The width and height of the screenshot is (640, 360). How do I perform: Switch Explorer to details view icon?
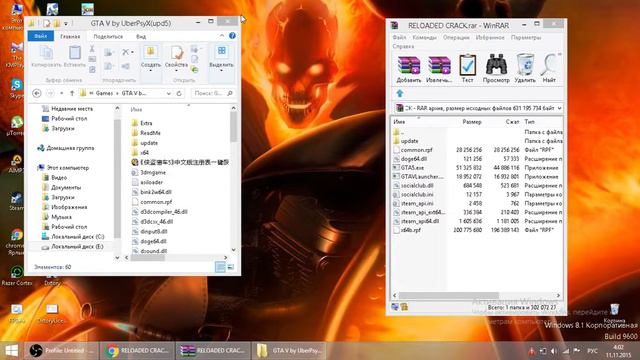(x=220, y=267)
